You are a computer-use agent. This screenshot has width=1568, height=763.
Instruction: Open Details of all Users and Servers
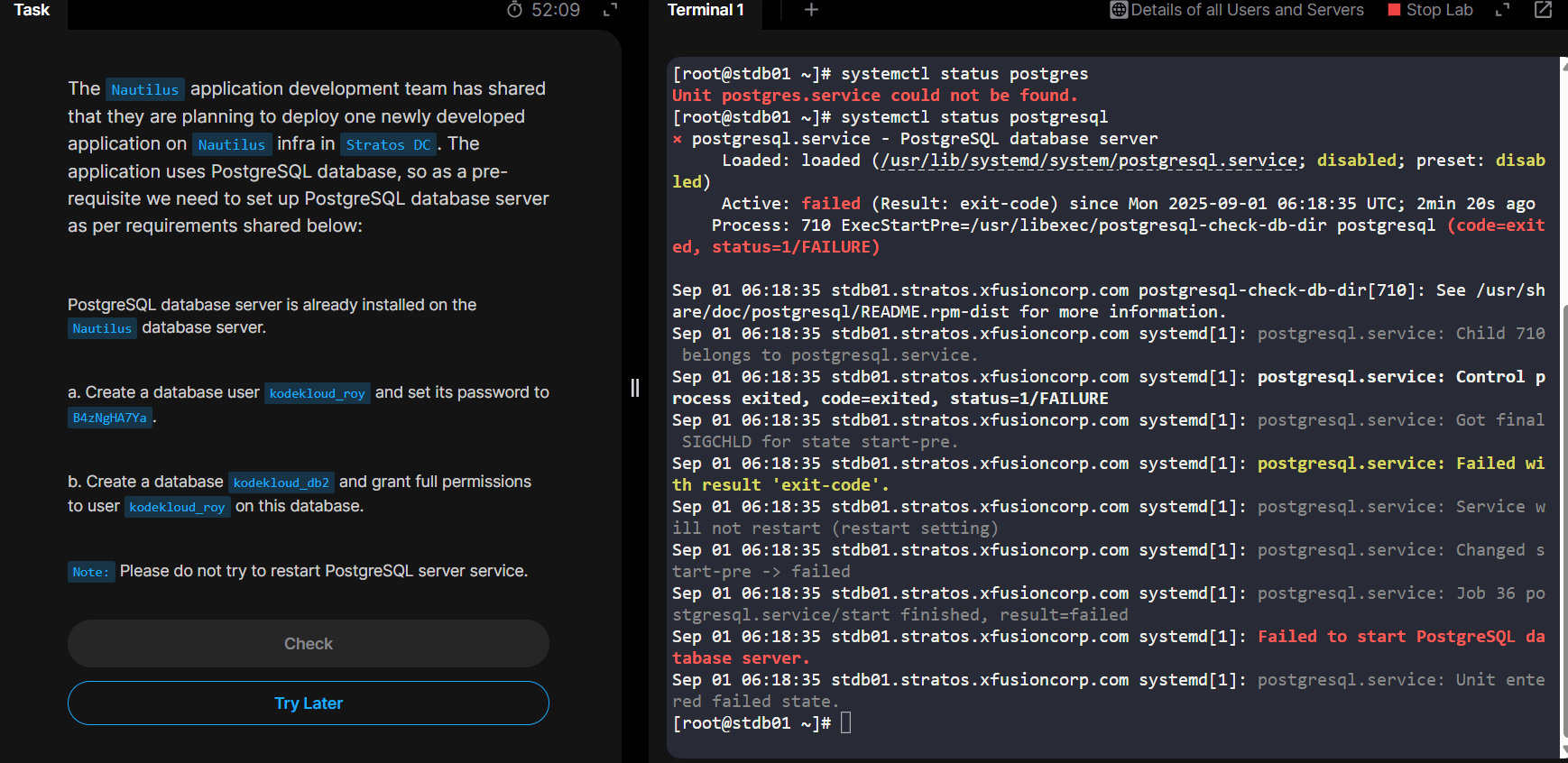1247,10
